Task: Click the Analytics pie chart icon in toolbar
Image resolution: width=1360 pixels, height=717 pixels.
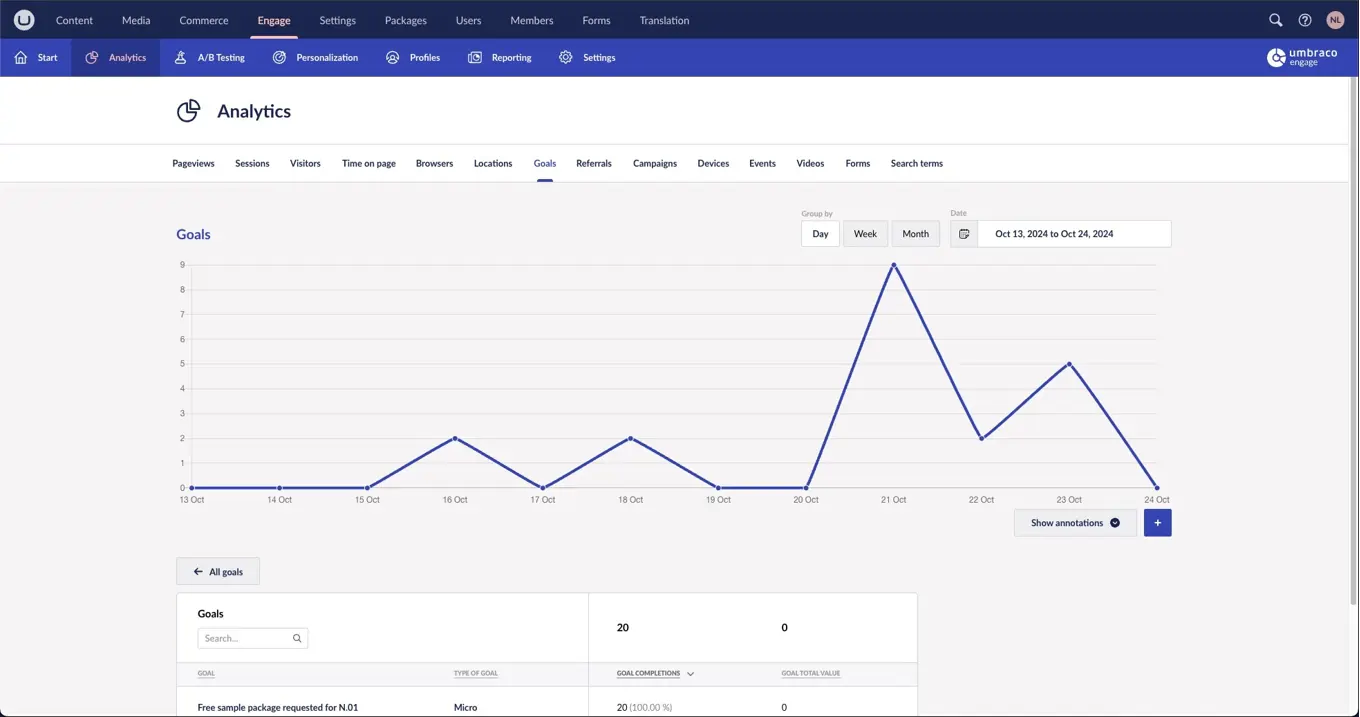Action: 92,58
